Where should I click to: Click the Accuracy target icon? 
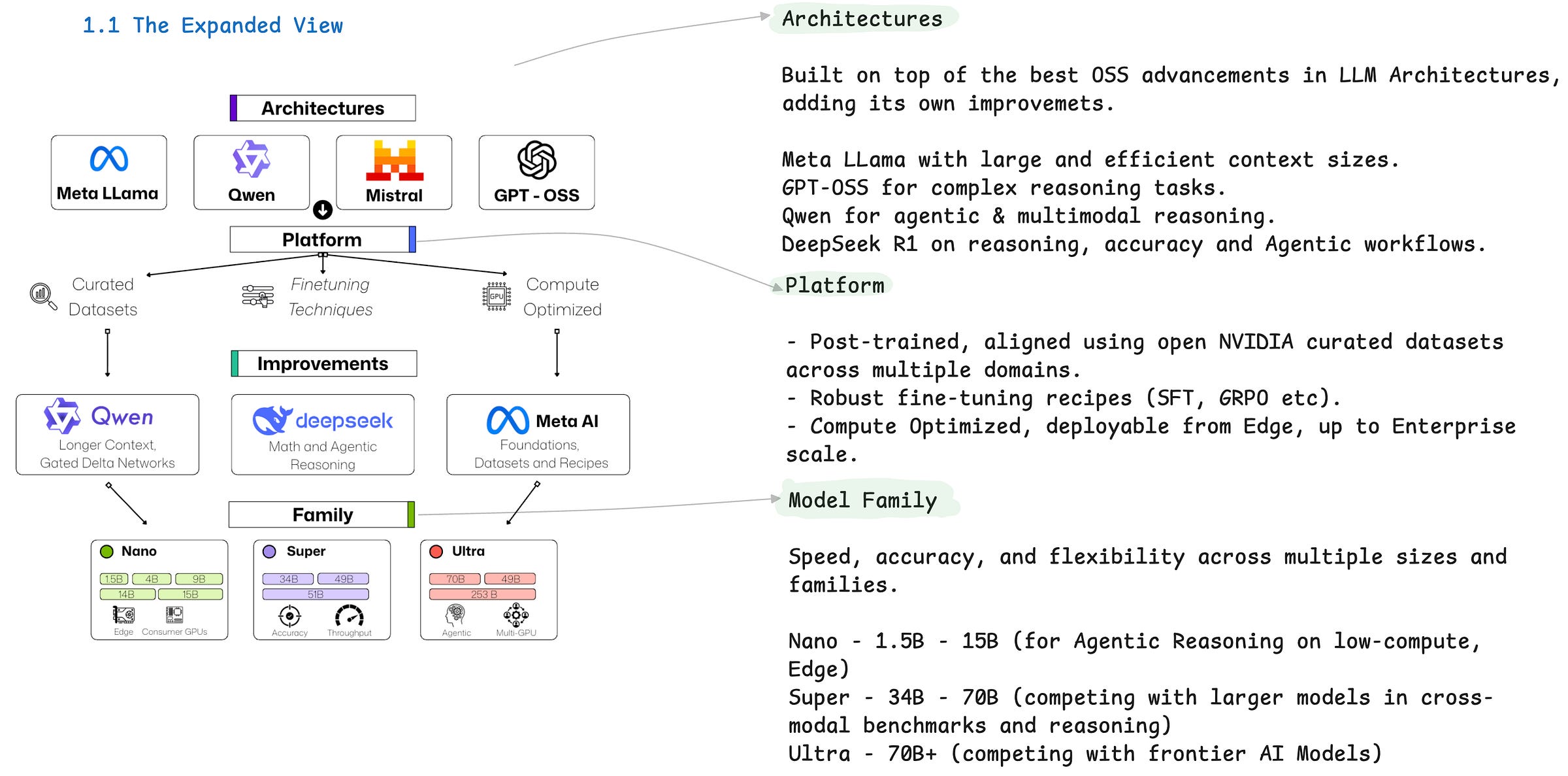click(289, 616)
